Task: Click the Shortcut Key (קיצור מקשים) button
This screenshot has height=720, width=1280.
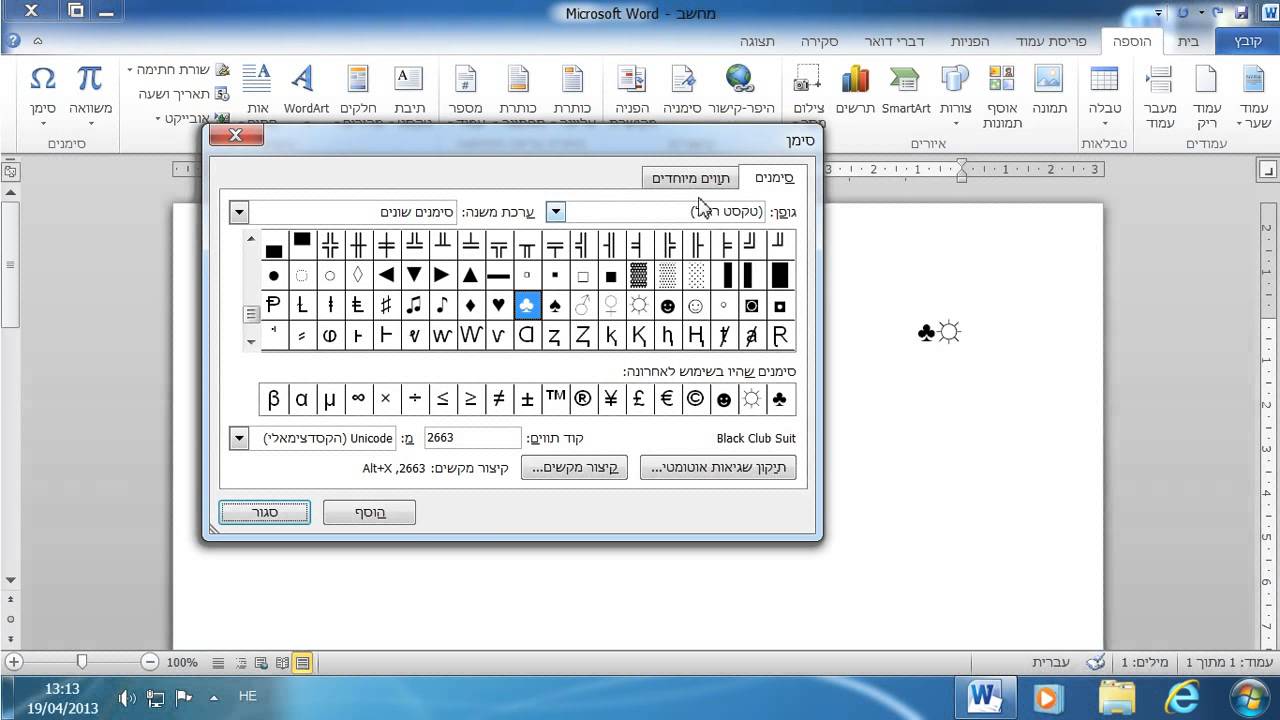Action: (x=574, y=467)
